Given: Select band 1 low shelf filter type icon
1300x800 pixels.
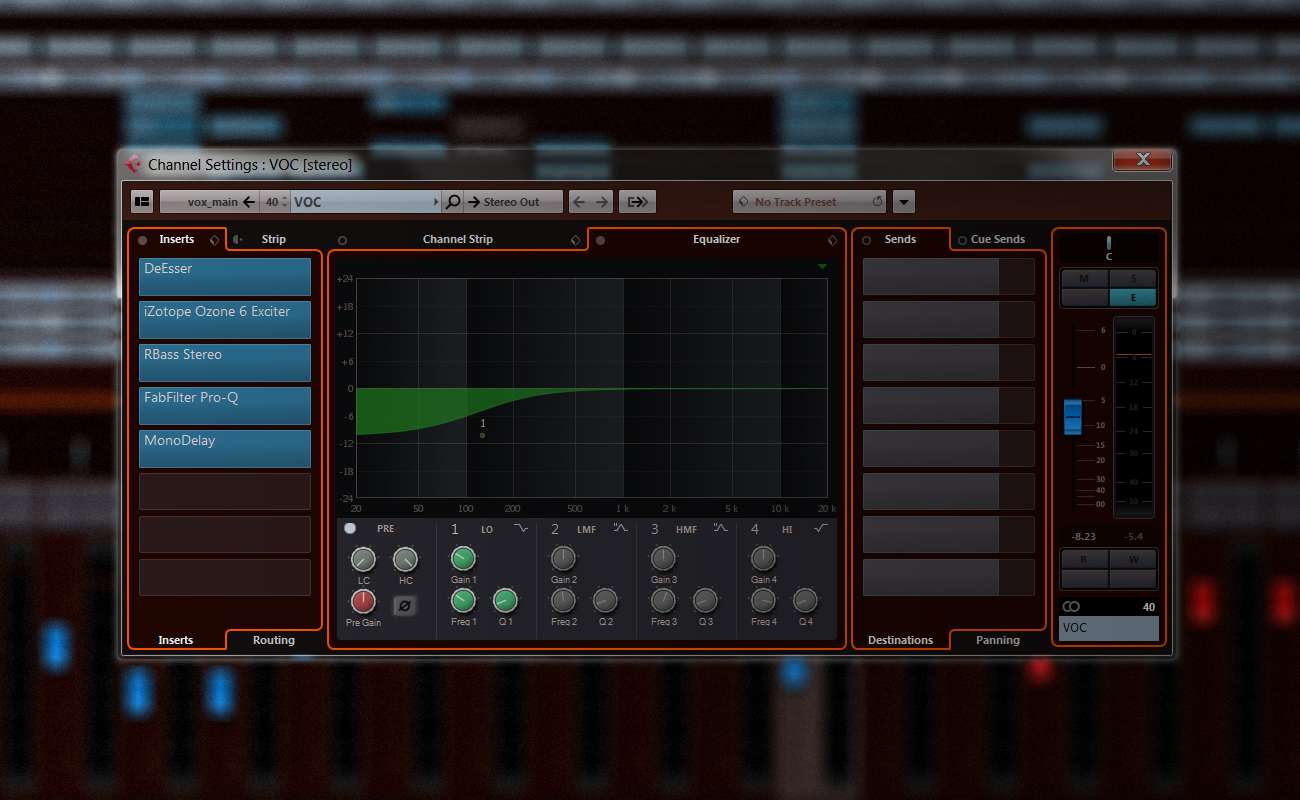Looking at the screenshot, I should tap(521, 528).
